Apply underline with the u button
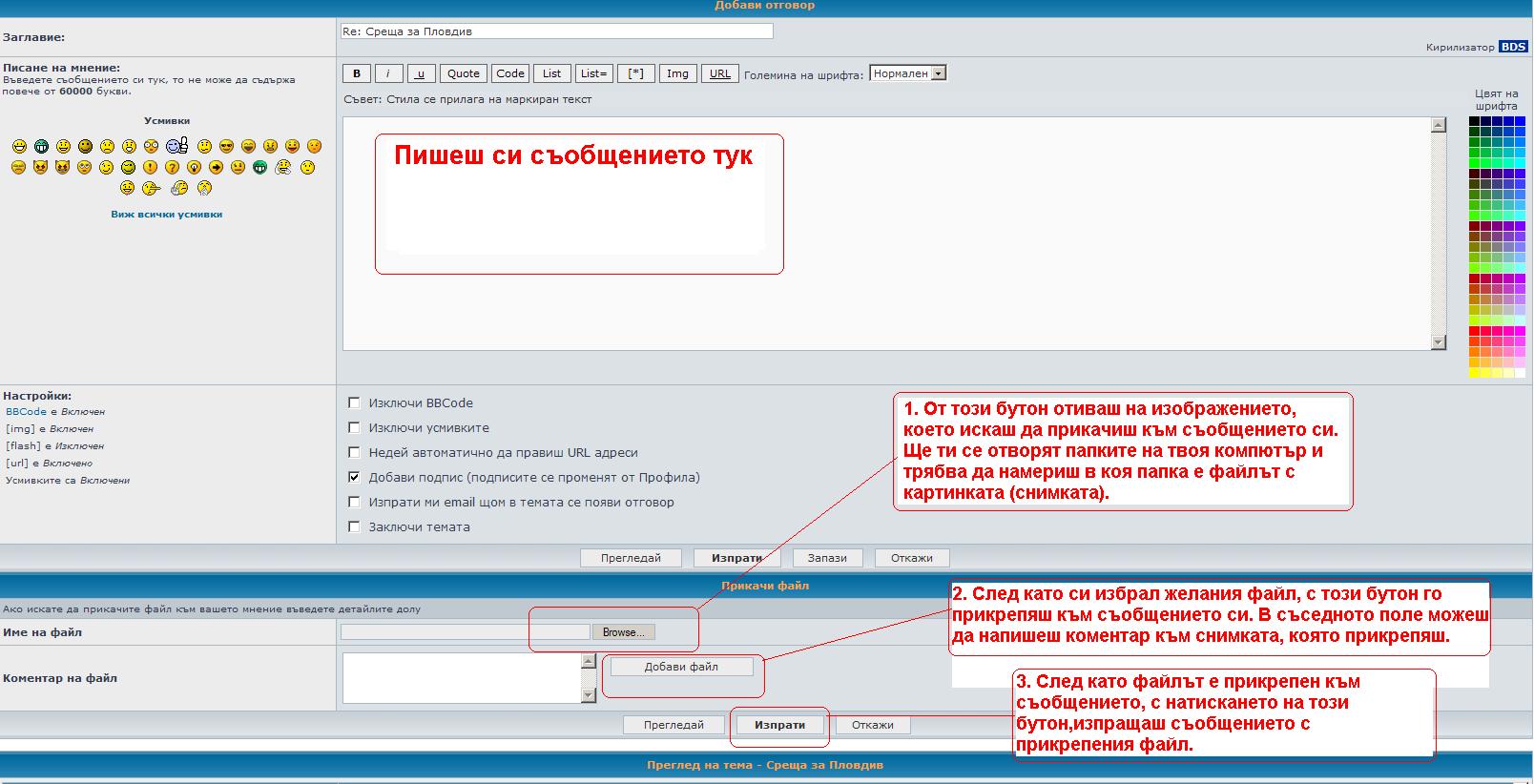Image resolution: width=1534 pixels, height=784 pixels. pos(421,73)
